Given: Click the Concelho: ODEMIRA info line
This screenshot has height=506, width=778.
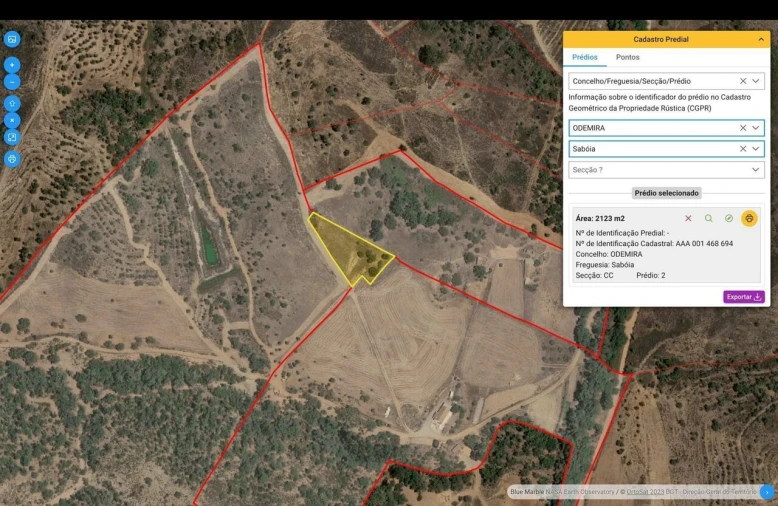Looking at the screenshot, I should 609,254.
